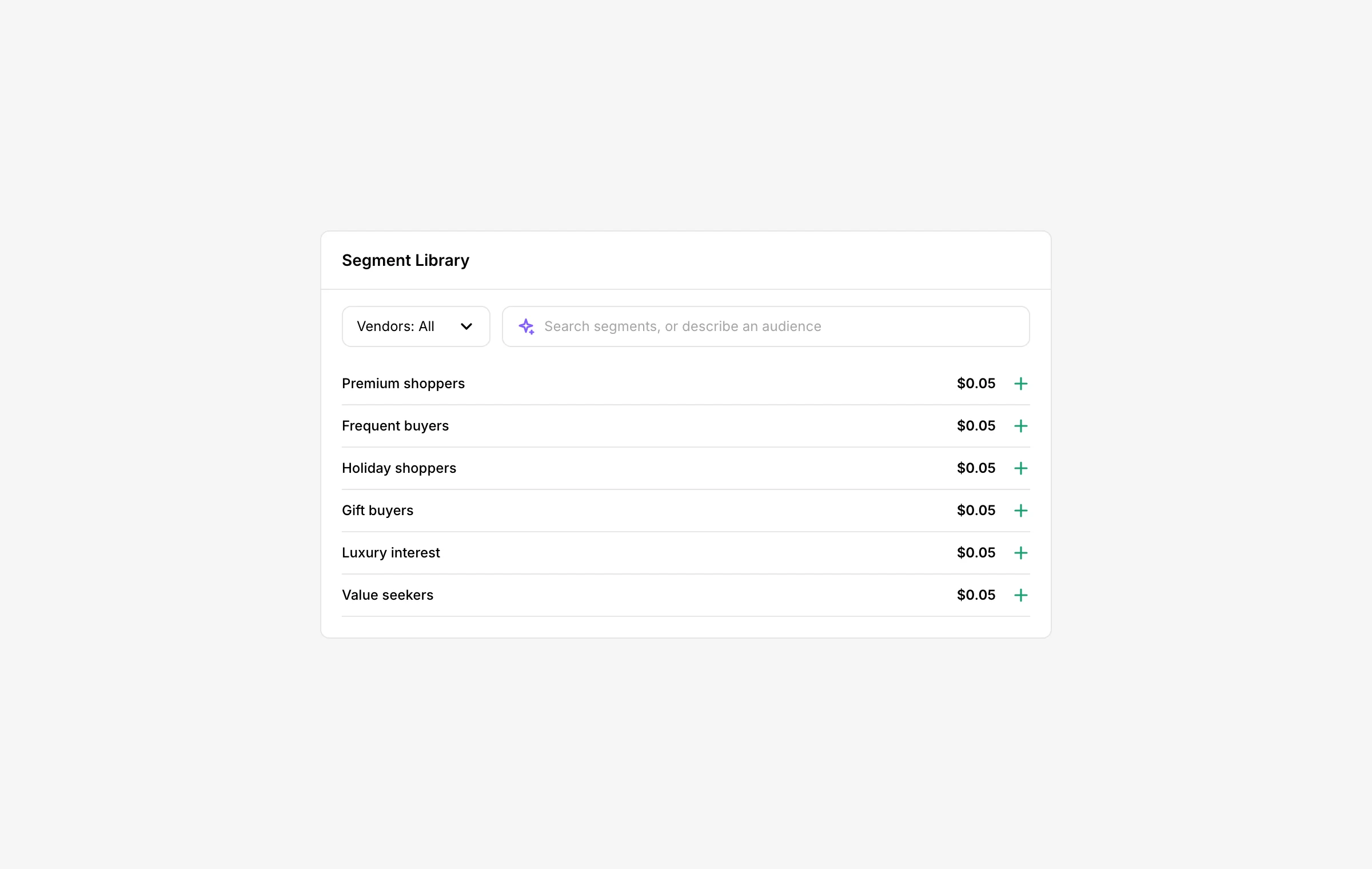Select the Holiday shoppers row label
The image size is (1372, 869).
coord(399,468)
